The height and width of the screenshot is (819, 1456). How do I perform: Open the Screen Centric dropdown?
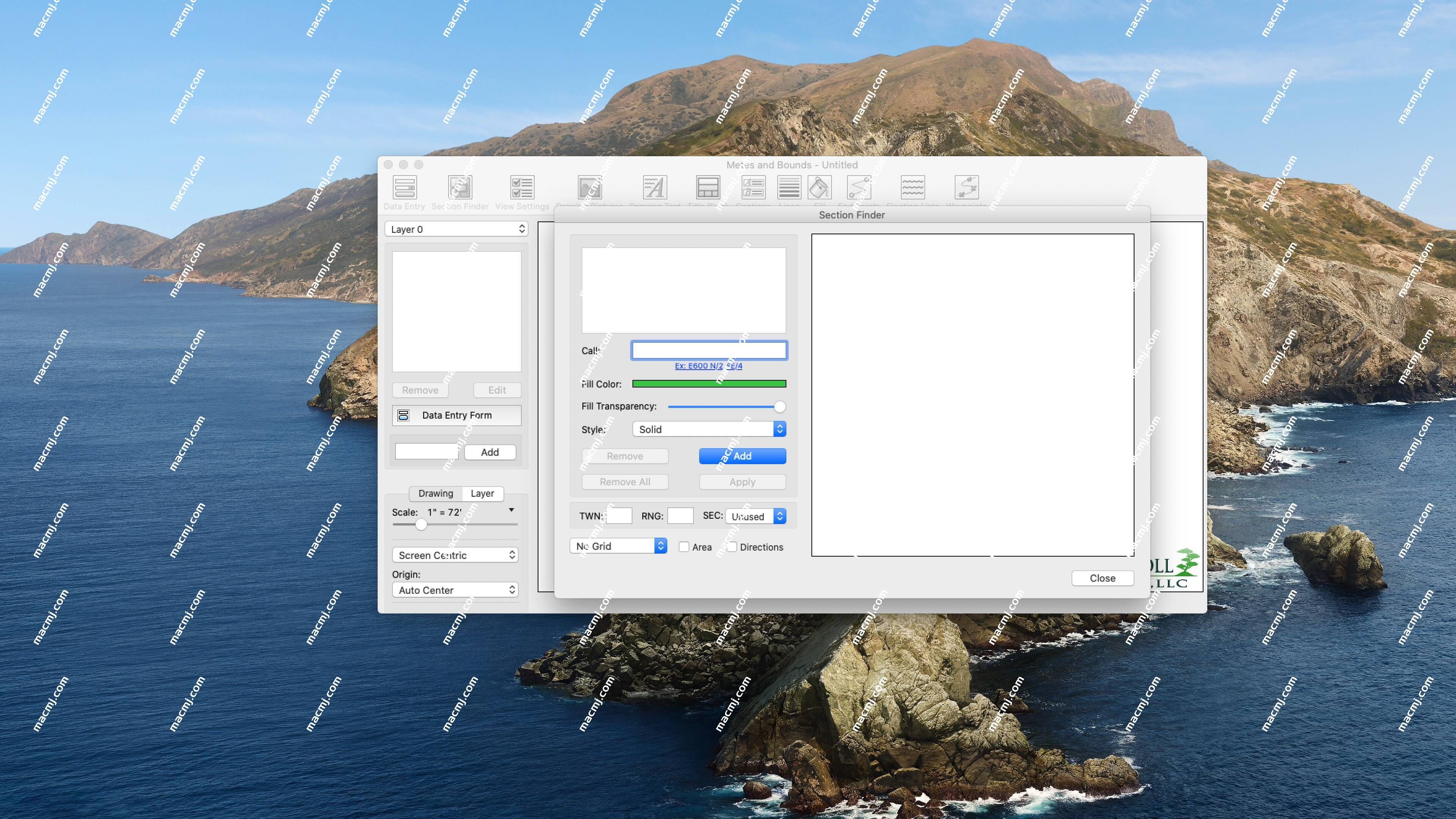click(455, 555)
